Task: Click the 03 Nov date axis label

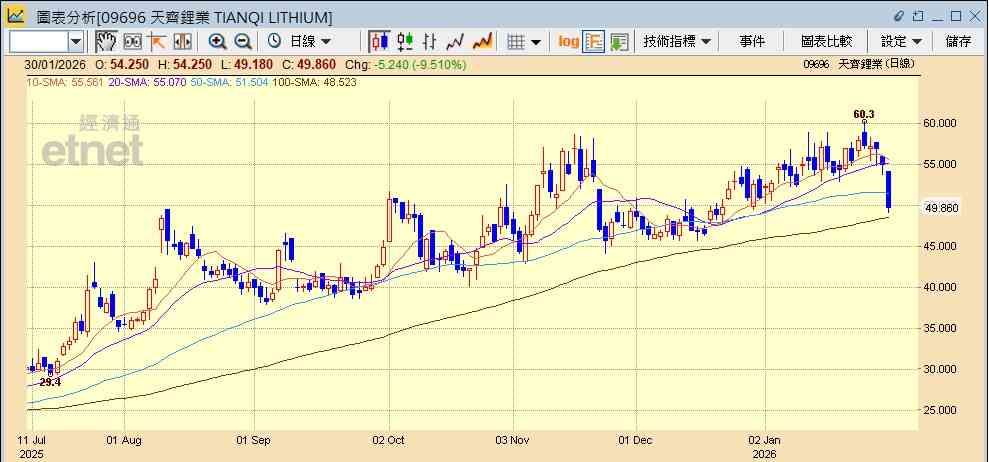Action: coord(512,439)
